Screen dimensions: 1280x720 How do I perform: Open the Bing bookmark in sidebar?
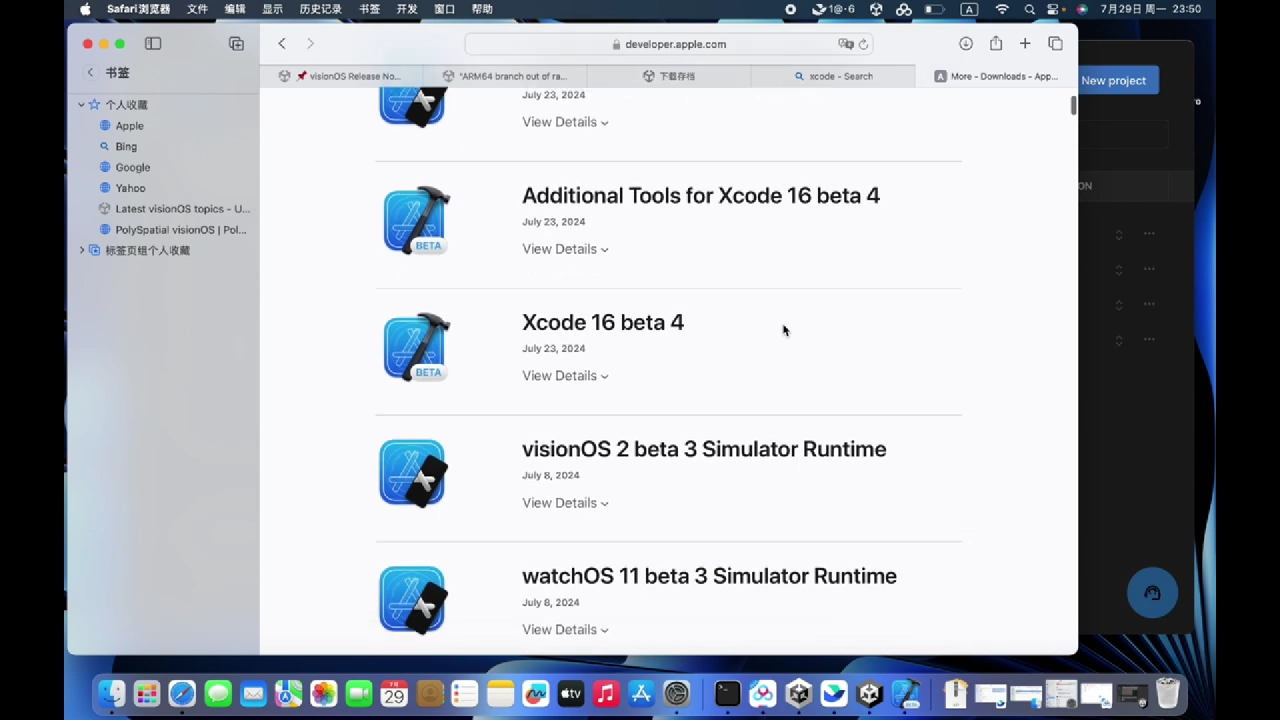pyautogui.click(x=126, y=147)
